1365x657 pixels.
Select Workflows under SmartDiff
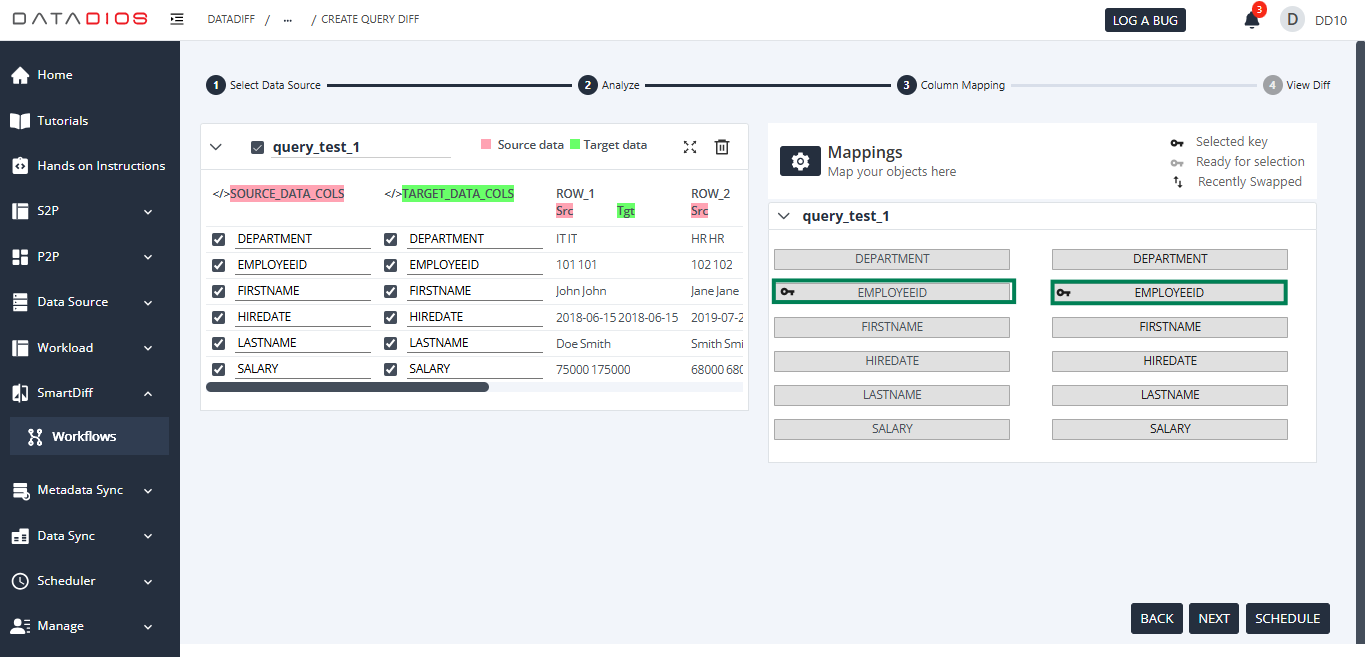click(84, 437)
